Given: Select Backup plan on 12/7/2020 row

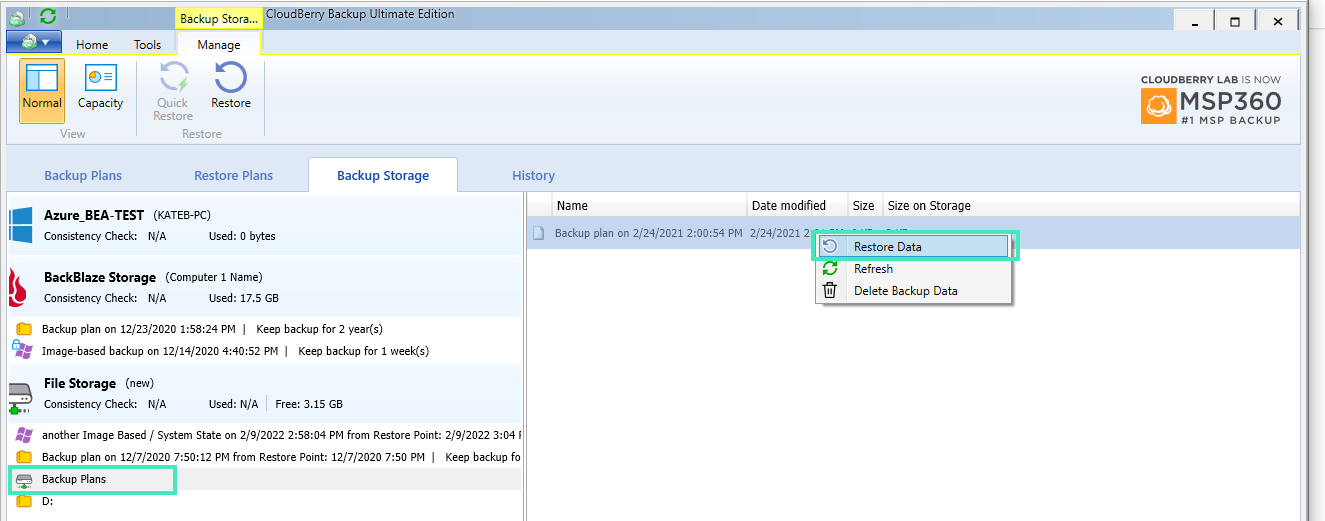Looking at the screenshot, I should pos(265,457).
